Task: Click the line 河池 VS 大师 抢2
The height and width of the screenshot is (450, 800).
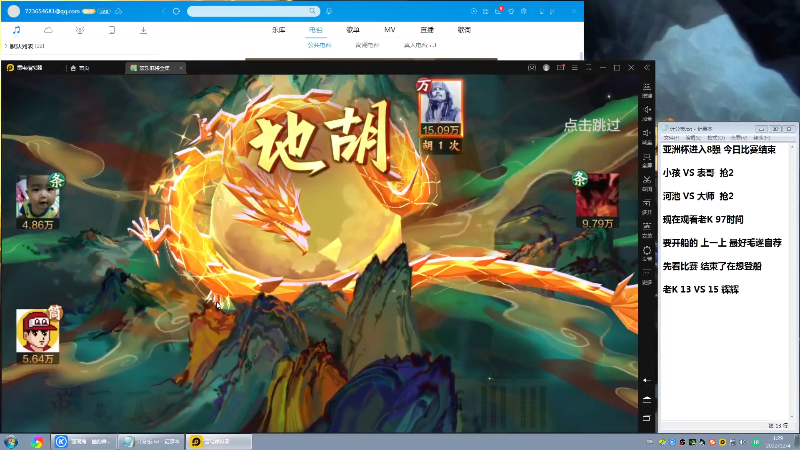Action: point(697,196)
